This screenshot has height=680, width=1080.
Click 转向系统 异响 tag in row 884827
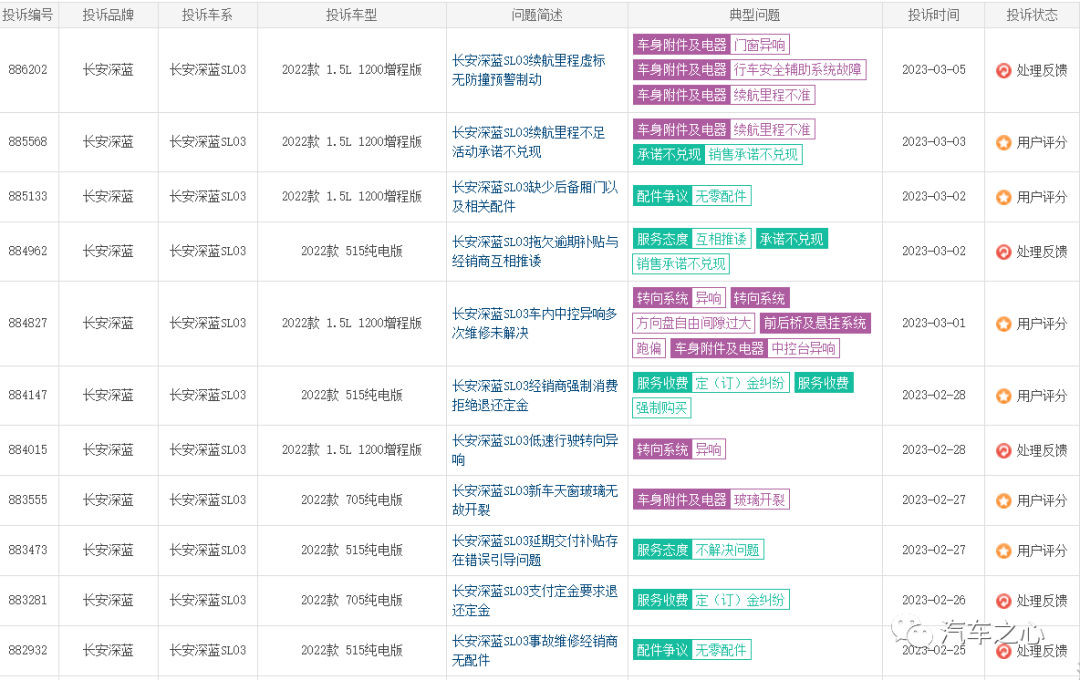tap(679, 298)
